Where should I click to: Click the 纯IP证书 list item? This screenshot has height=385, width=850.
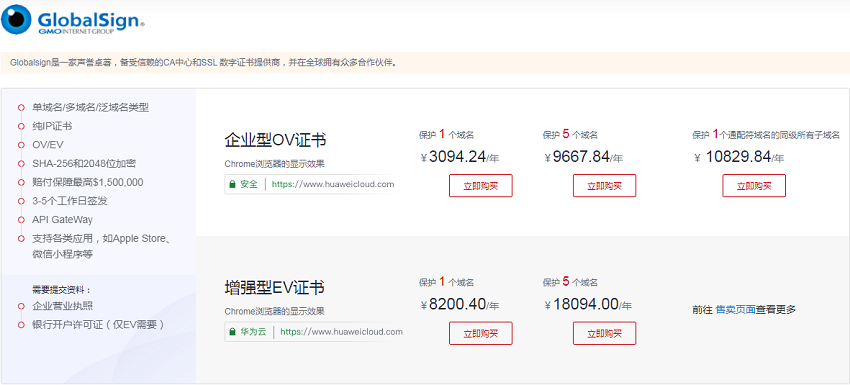[52, 126]
